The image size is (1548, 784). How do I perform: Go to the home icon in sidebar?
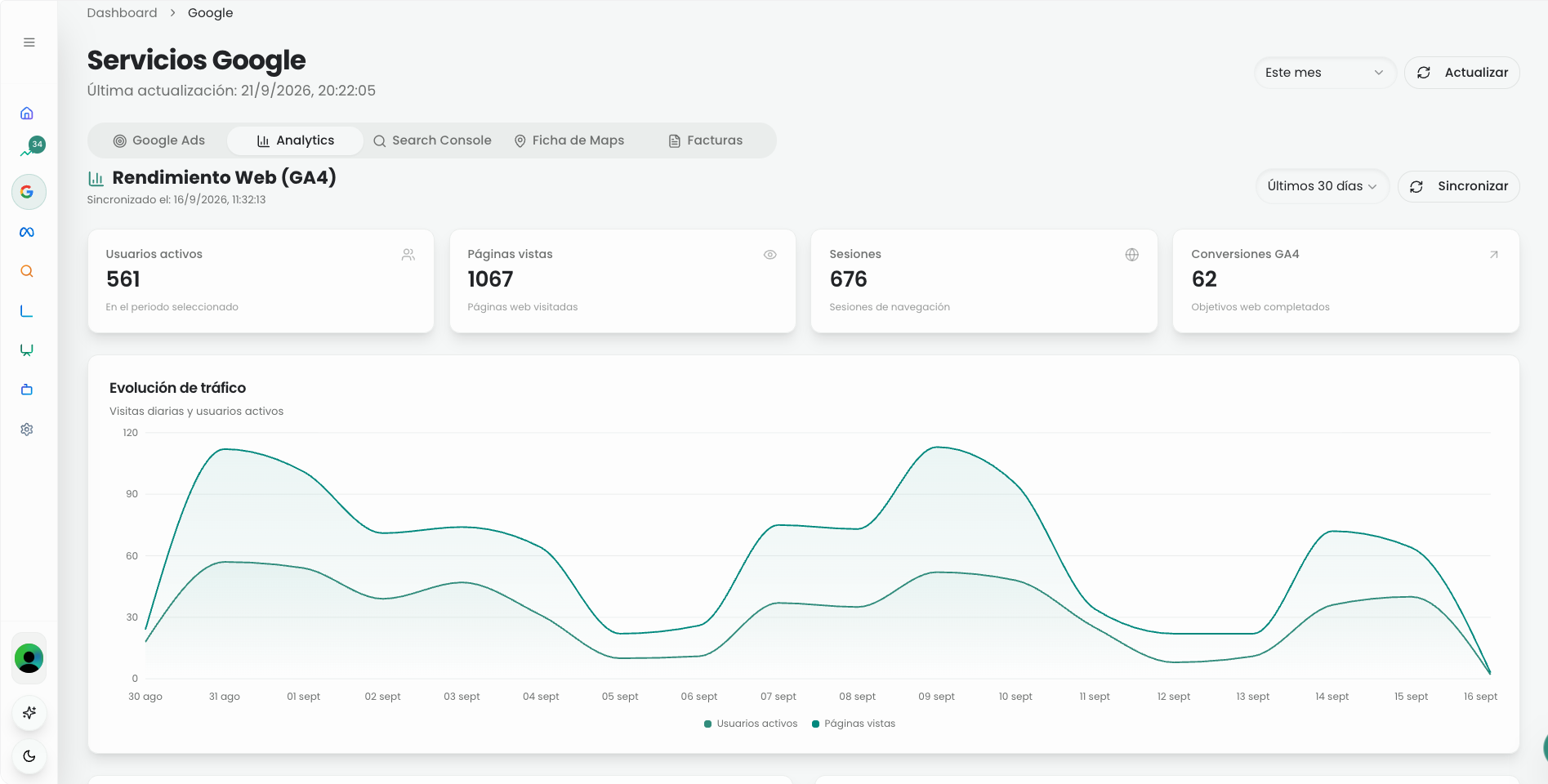pyautogui.click(x=27, y=114)
